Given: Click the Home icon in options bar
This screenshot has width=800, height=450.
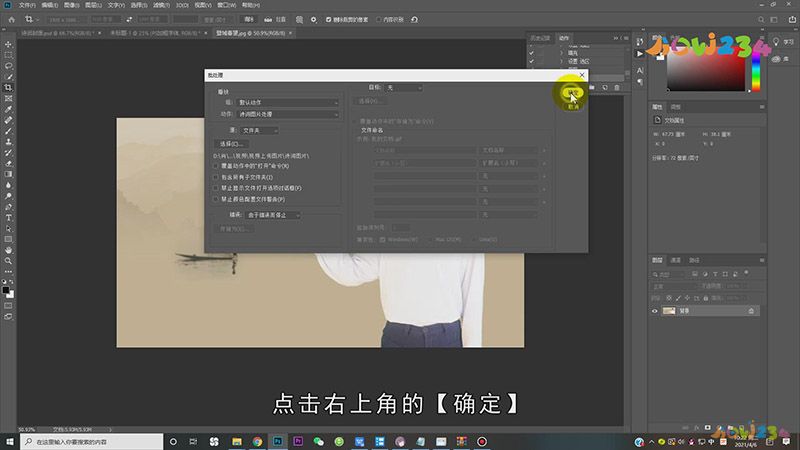Looking at the screenshot, I should [12, 19].
